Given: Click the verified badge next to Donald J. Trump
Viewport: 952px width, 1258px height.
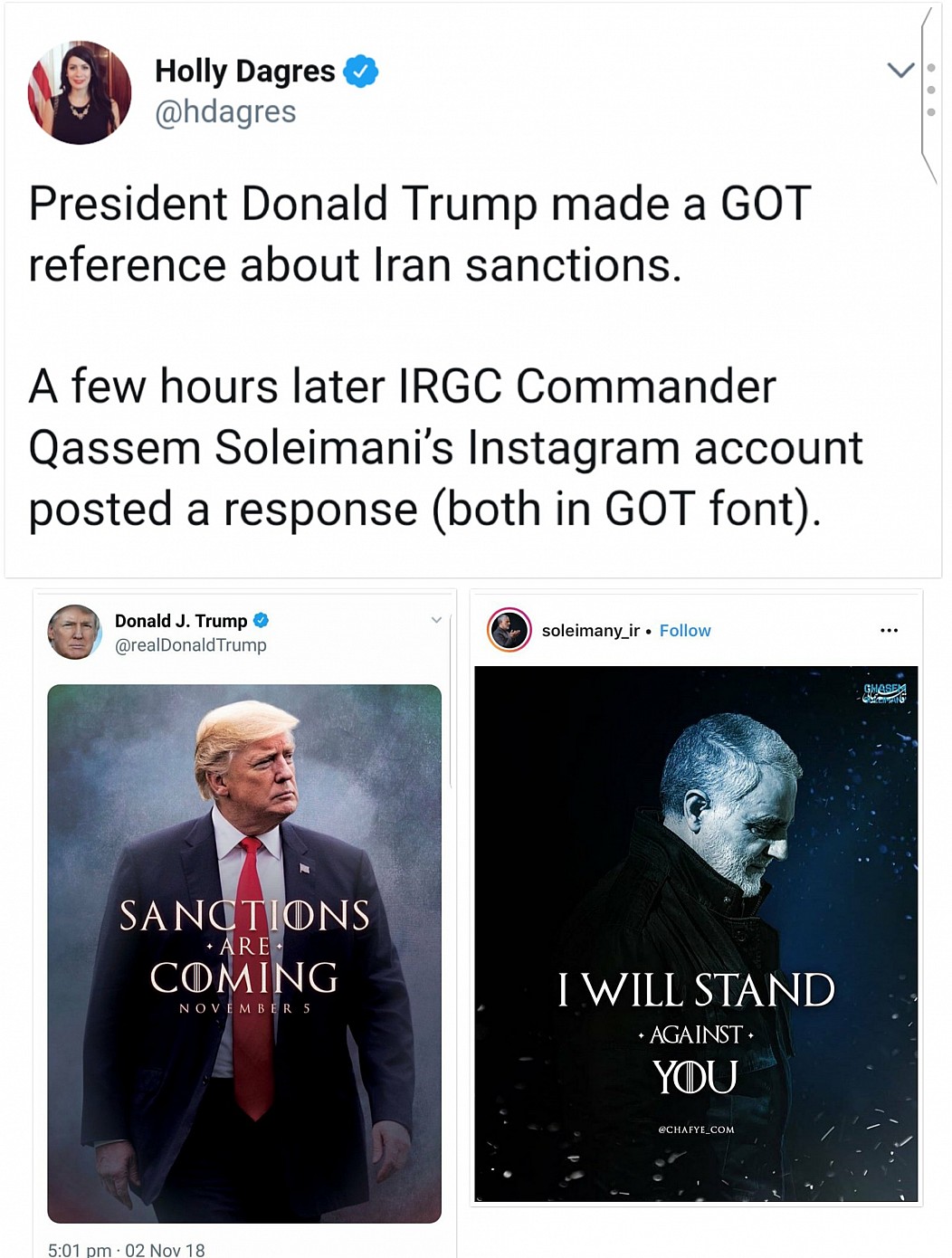Looking at the screenshot, I should click(261, 621).
